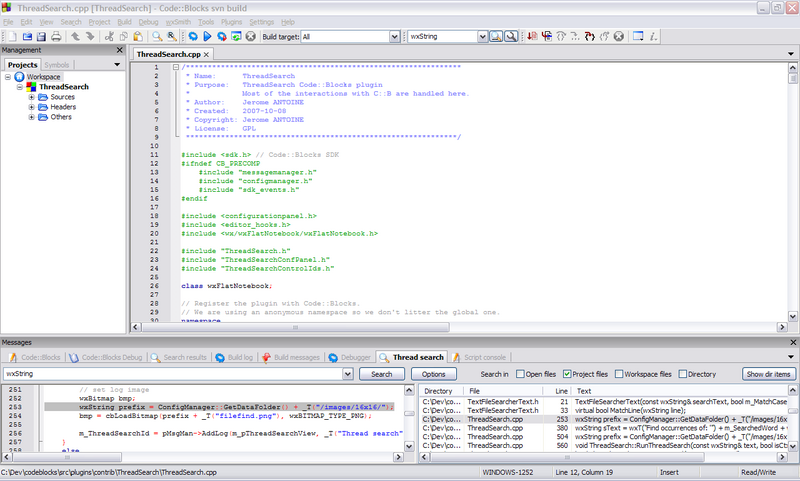Screen dimensions: 800x481
Task: Expand the Headers folder
Action: tap(31, 107)
